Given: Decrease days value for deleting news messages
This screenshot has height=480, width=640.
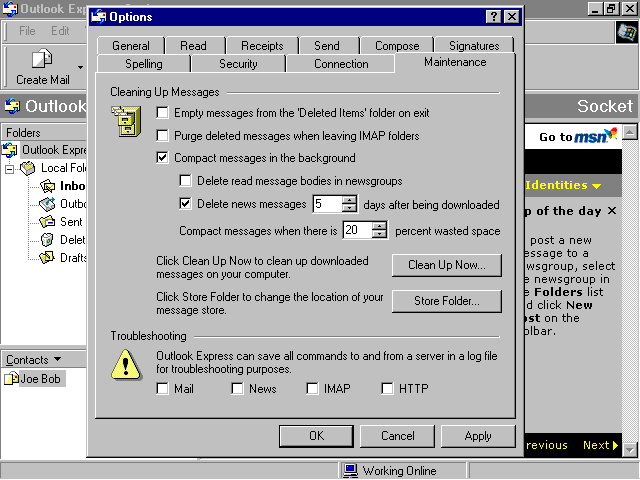Looking at the screenshot, I should pyautogui.click(x=349, y=208).
